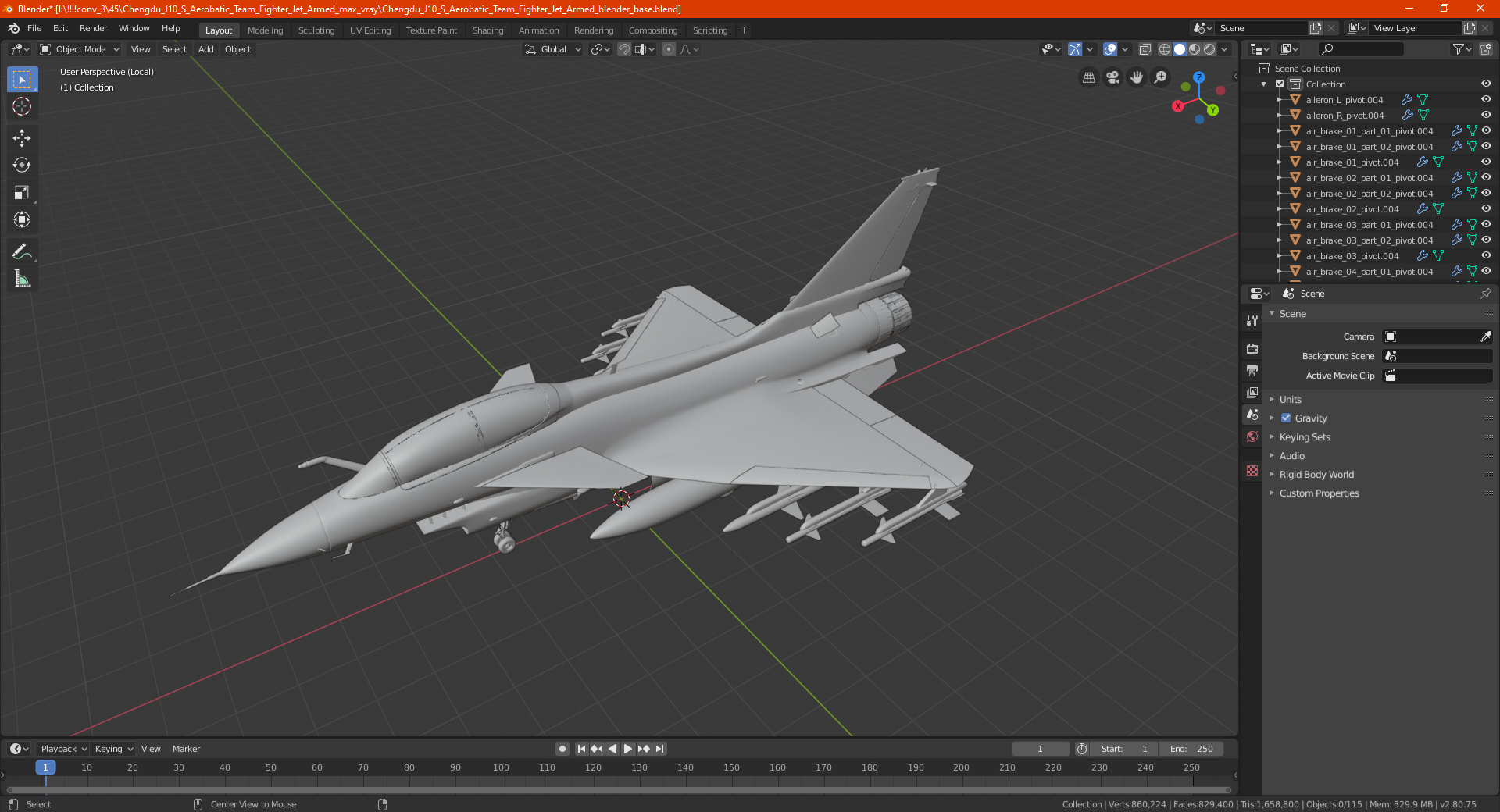Select the Move tool
Viewport: 1500px width, 812px height.
click(x=22, y=138)
